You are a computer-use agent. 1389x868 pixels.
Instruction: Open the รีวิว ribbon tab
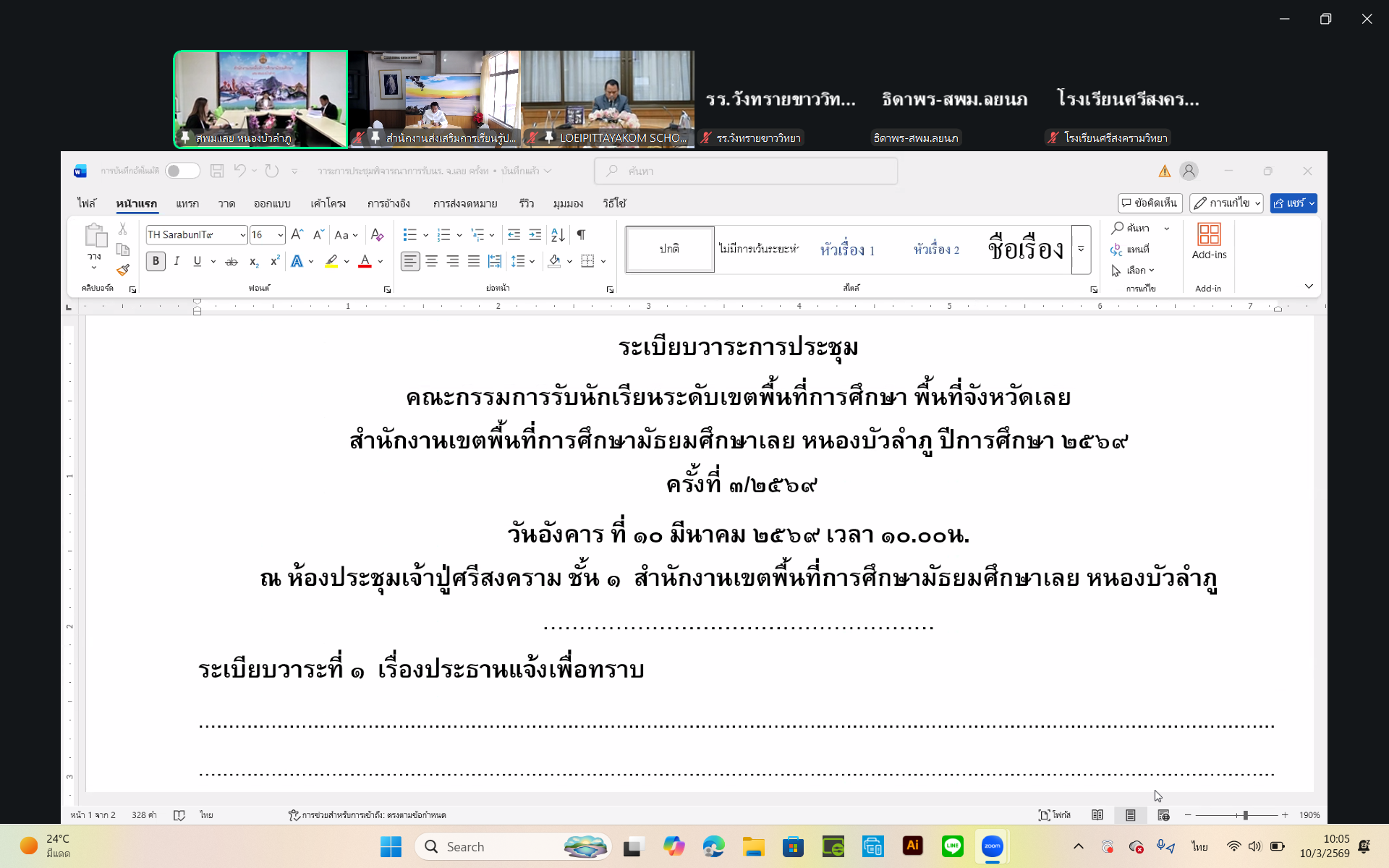click(x=526, y=203)
